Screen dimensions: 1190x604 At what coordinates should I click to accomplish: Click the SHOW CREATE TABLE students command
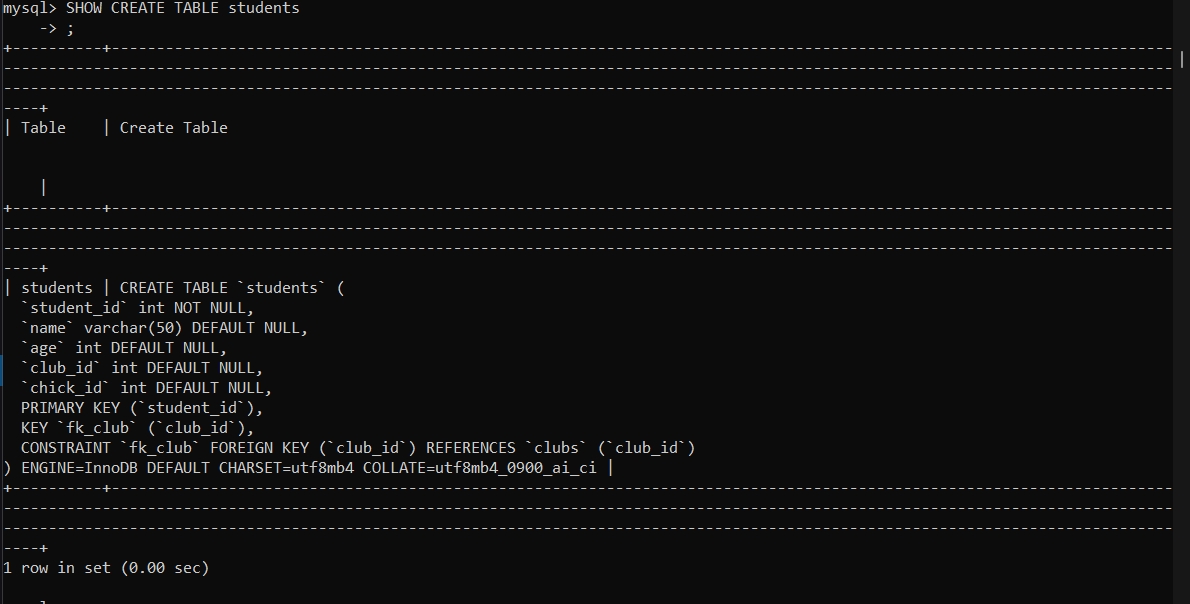pos(182,8)
